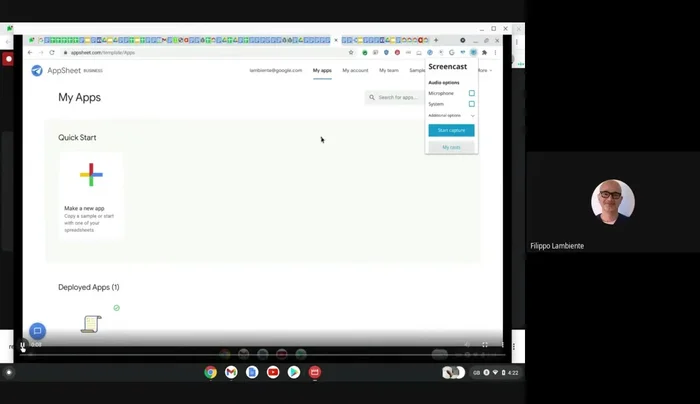Click the Make a new app label
The image size is (700, 404).
point(84,208)
